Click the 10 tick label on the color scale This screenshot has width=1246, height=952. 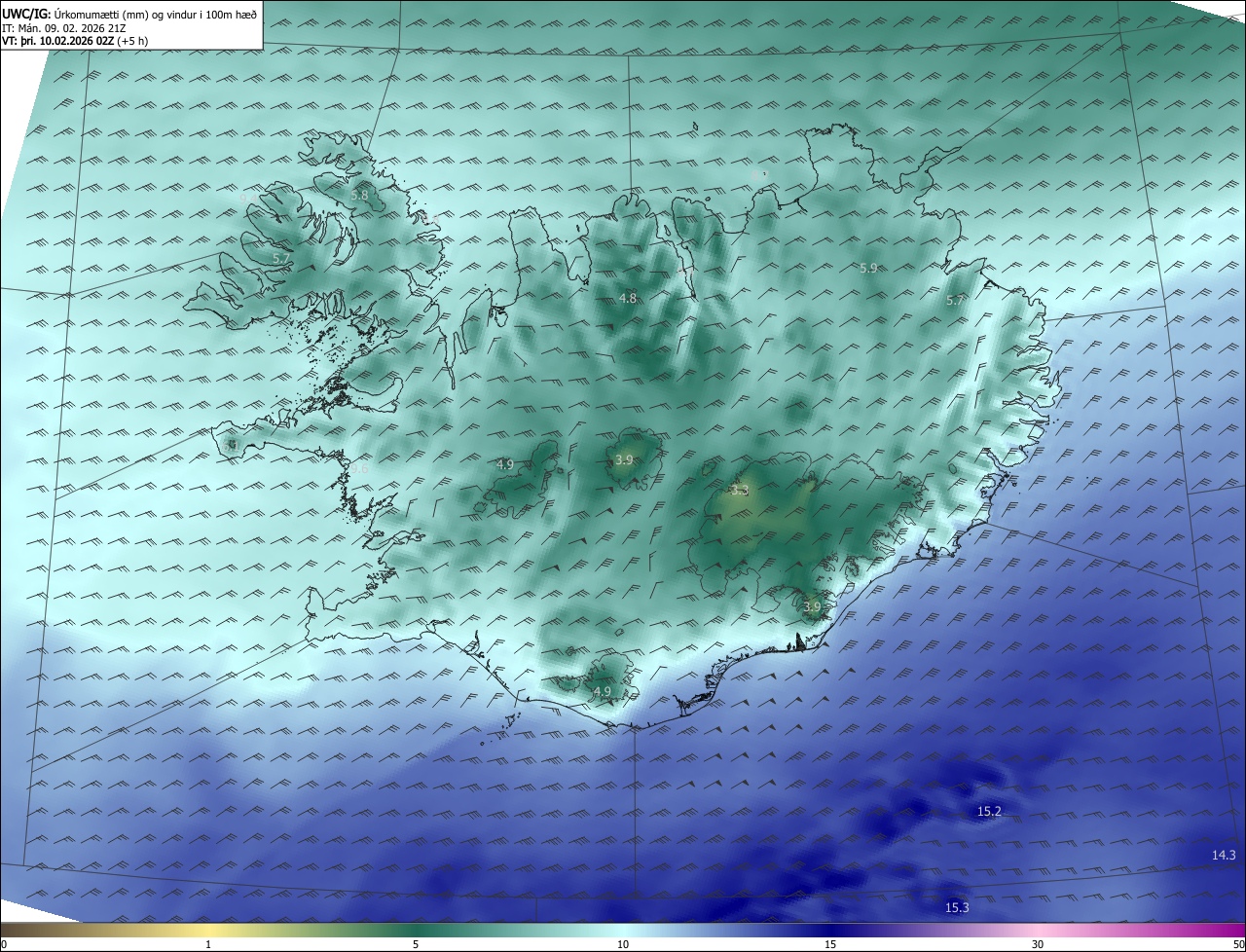[x=623, y=944]
